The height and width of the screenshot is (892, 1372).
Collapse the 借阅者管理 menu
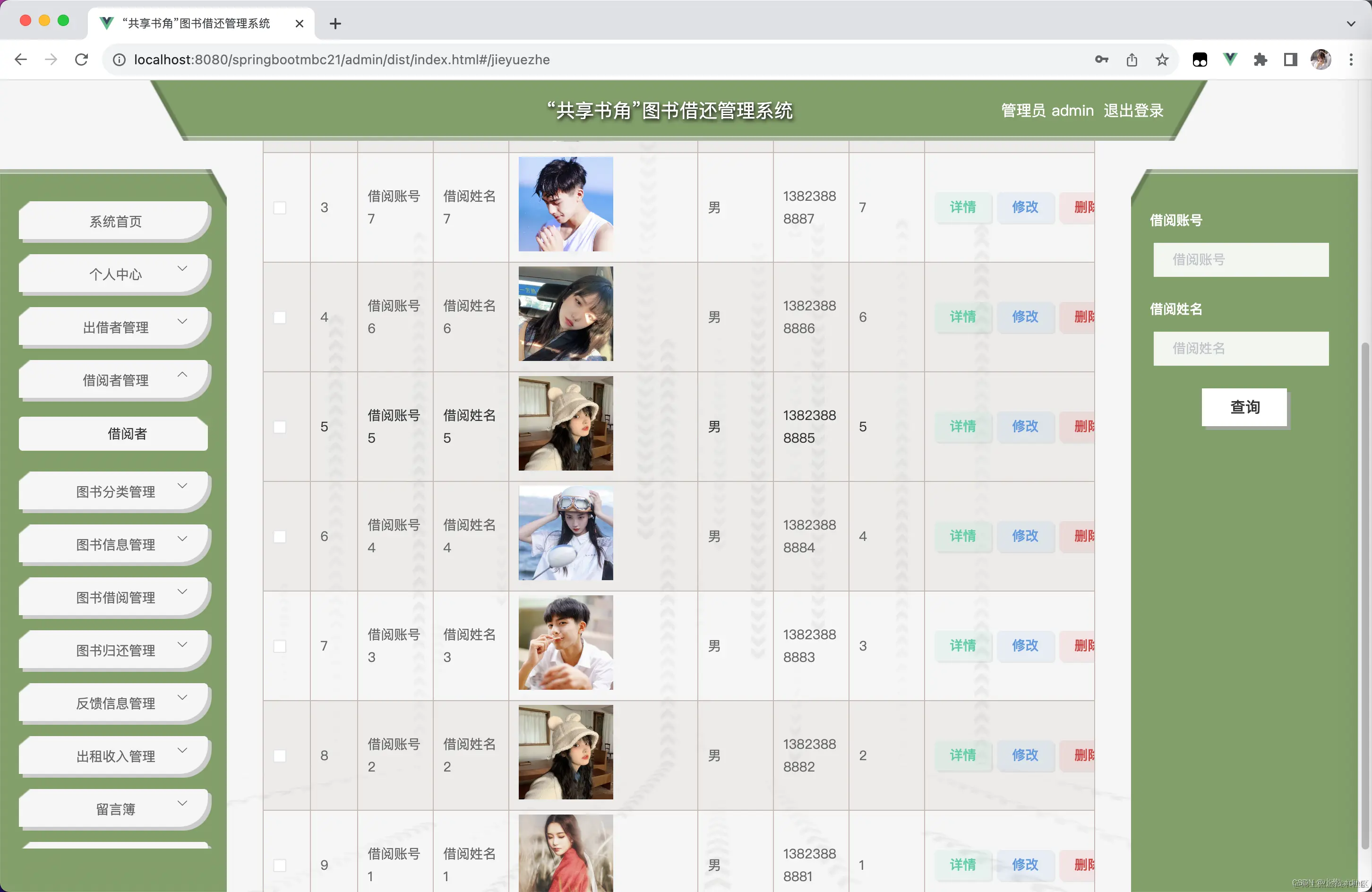tap(115, 380)
